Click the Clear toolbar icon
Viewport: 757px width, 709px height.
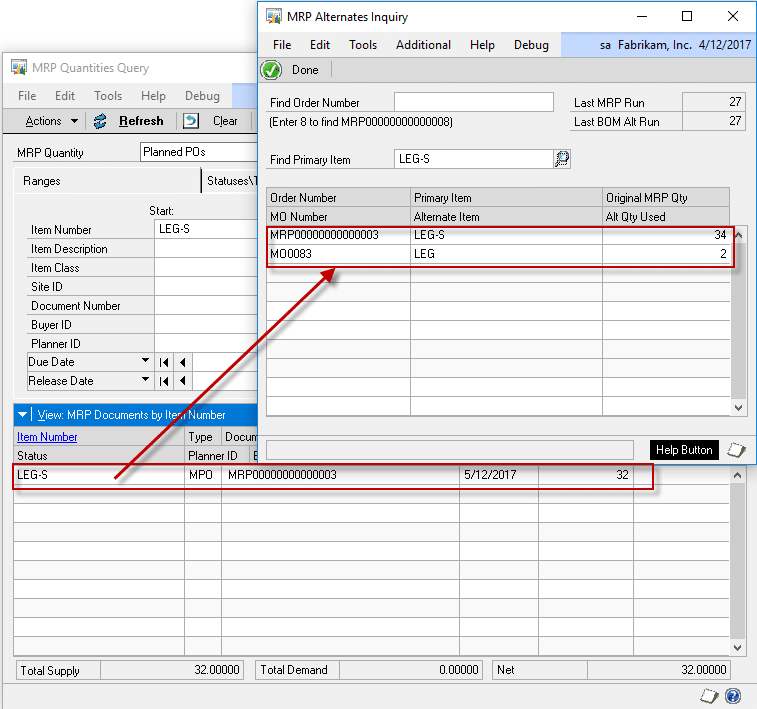click(191, 121)
